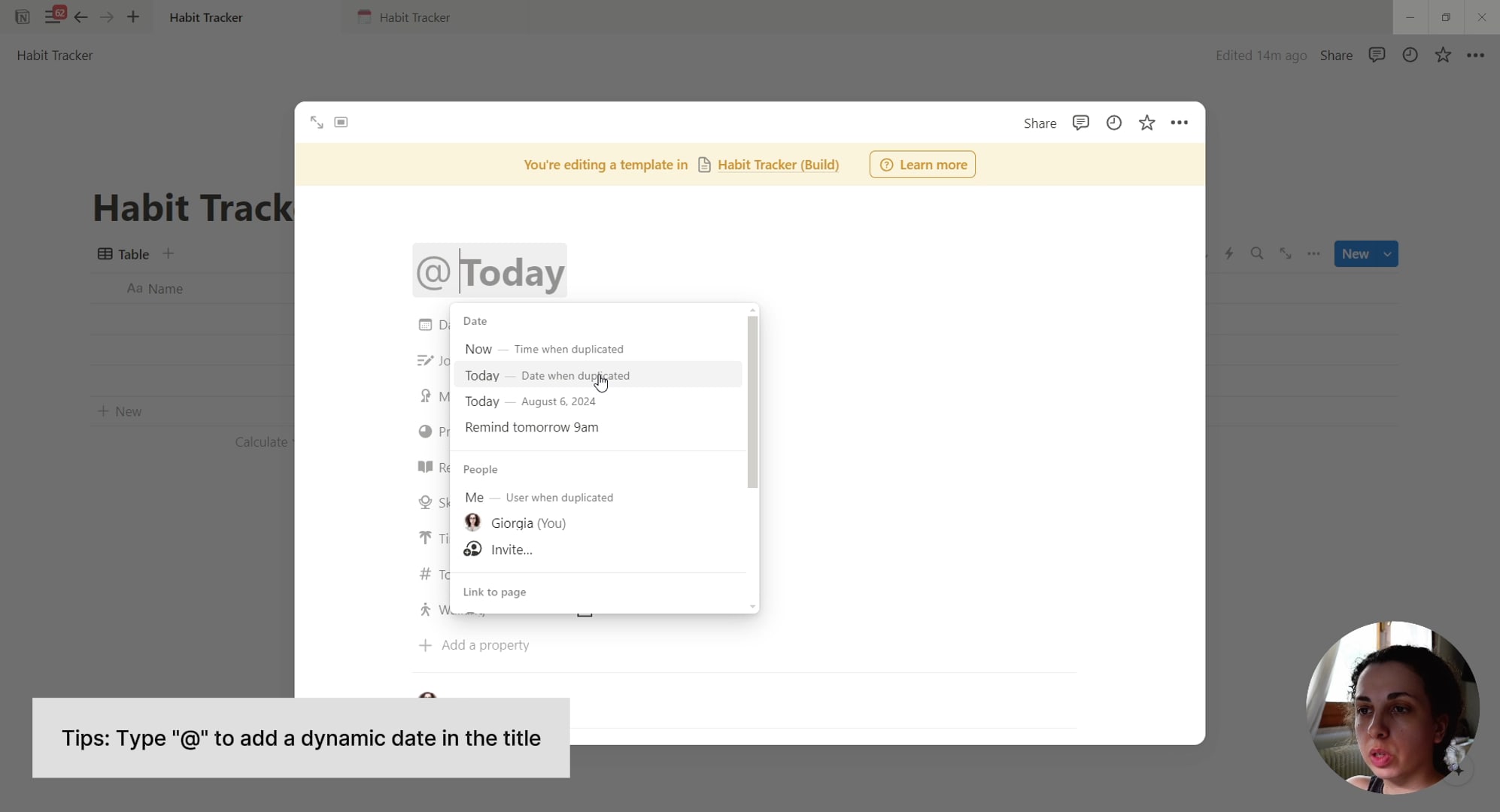Viewport: 1500px width, 812px height.
Task: Switch to the Habit Tracker browser tab
Action: (x=412, y=17)
